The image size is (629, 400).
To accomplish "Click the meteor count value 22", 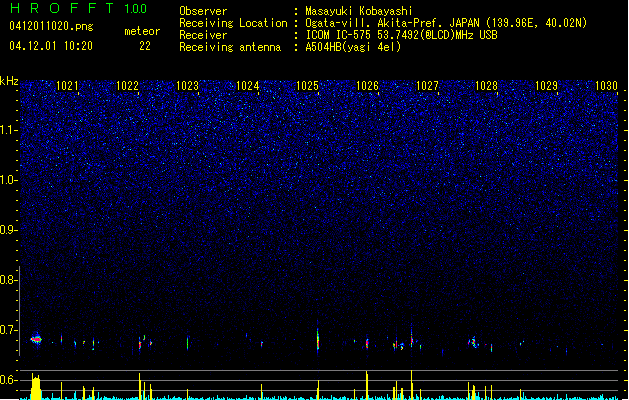I will tap(145, 46).
